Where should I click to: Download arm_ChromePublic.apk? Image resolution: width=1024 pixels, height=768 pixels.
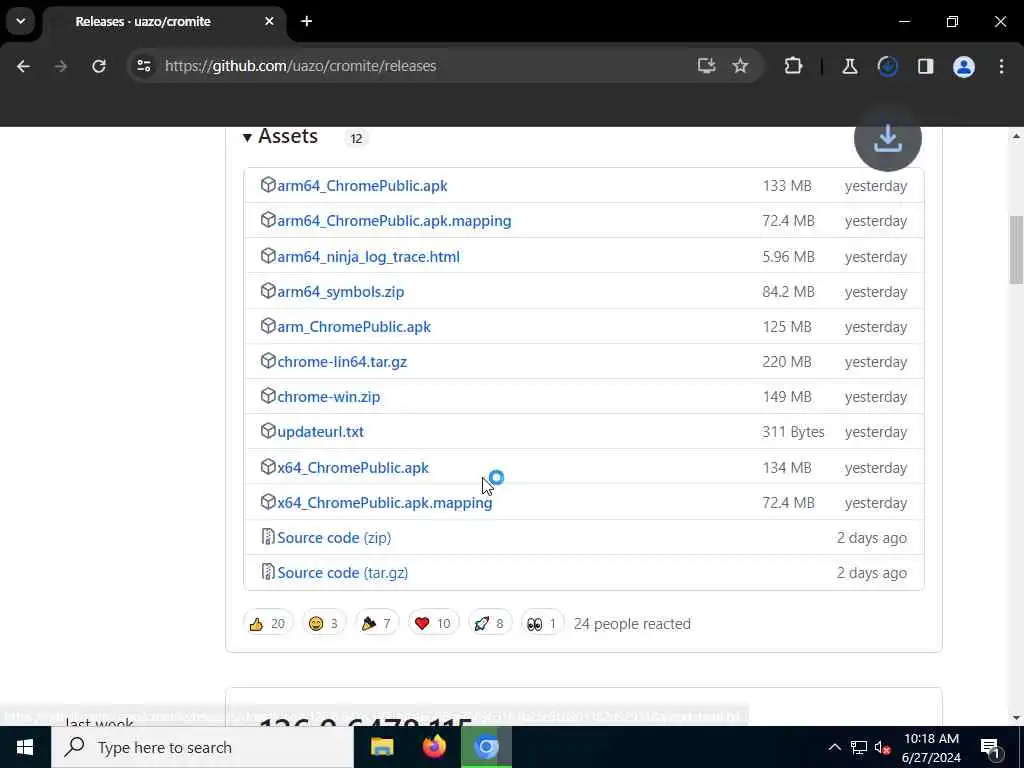pos(354,327)
